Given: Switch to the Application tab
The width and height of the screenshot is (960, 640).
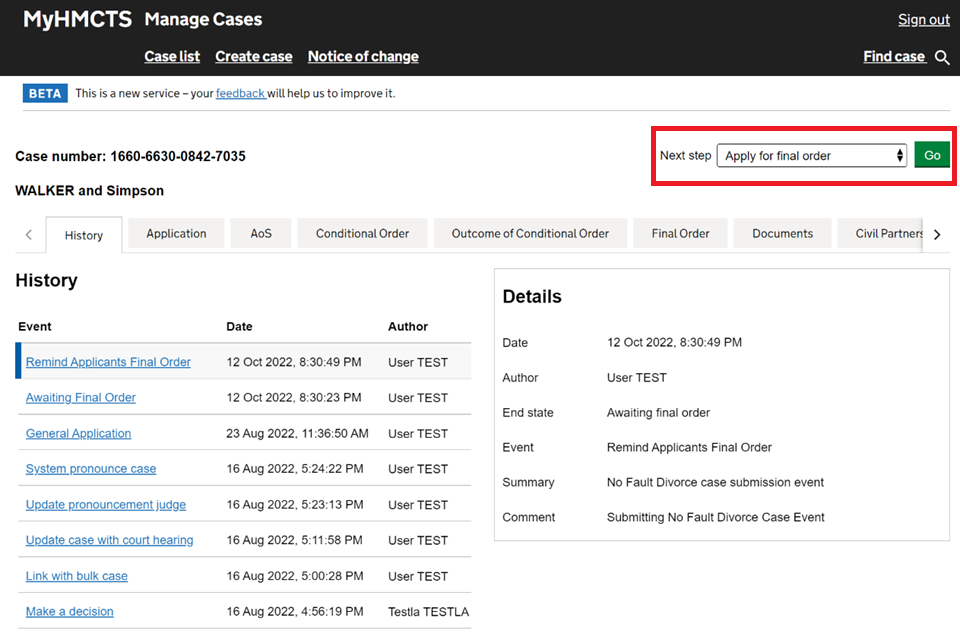Looking at the screenshot, I should (176, 234).
